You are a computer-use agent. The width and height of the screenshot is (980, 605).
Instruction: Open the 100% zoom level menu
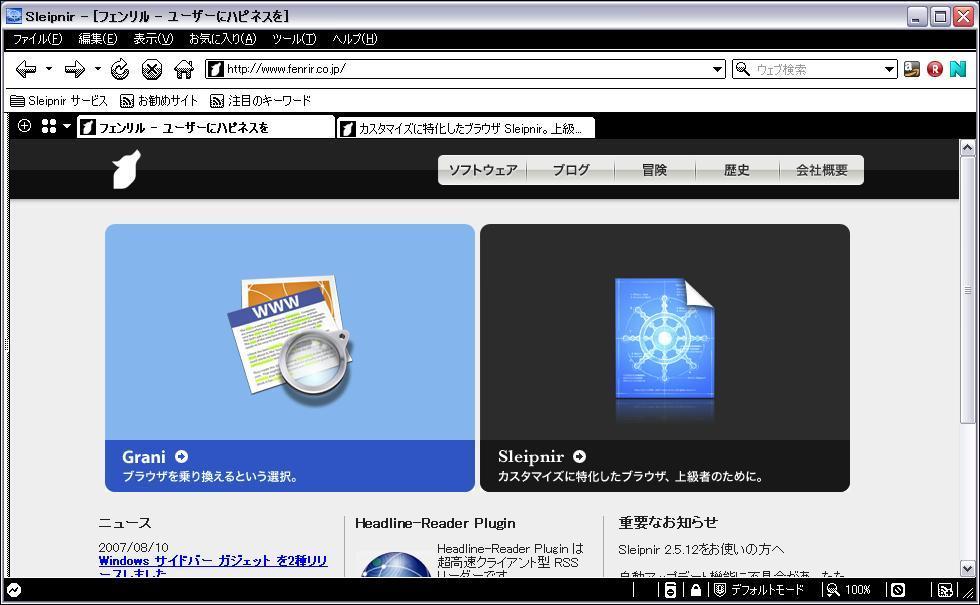pos(850,590)
